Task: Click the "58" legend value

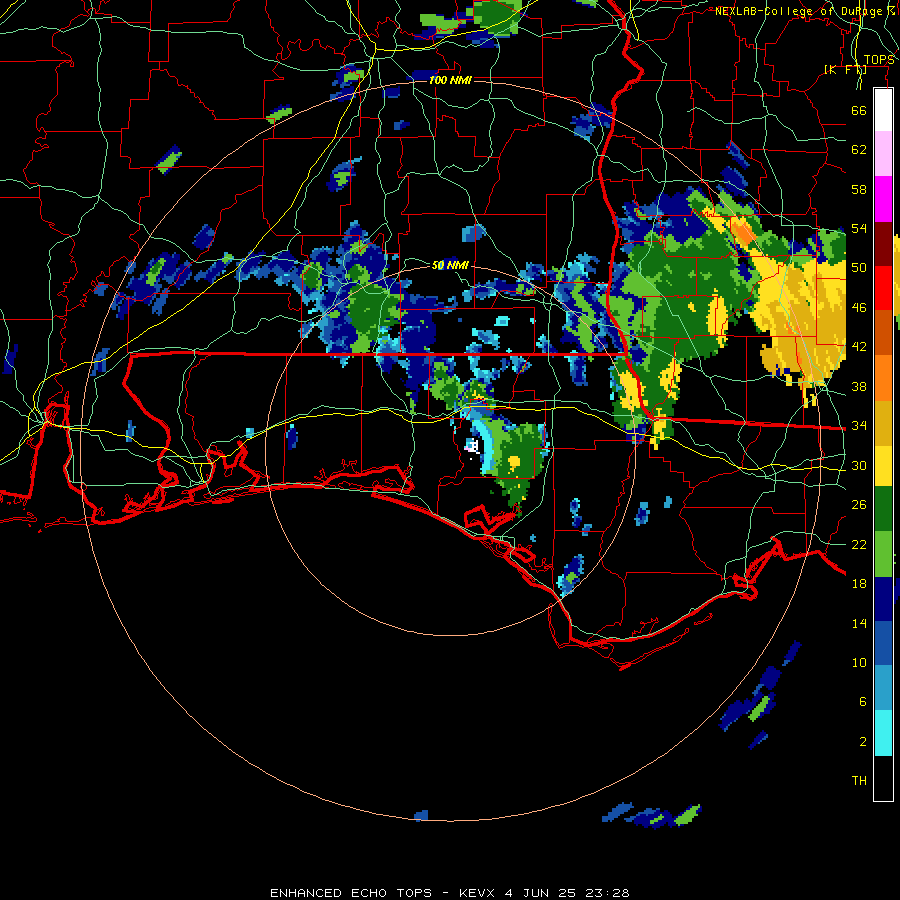Action: [859, 189]
